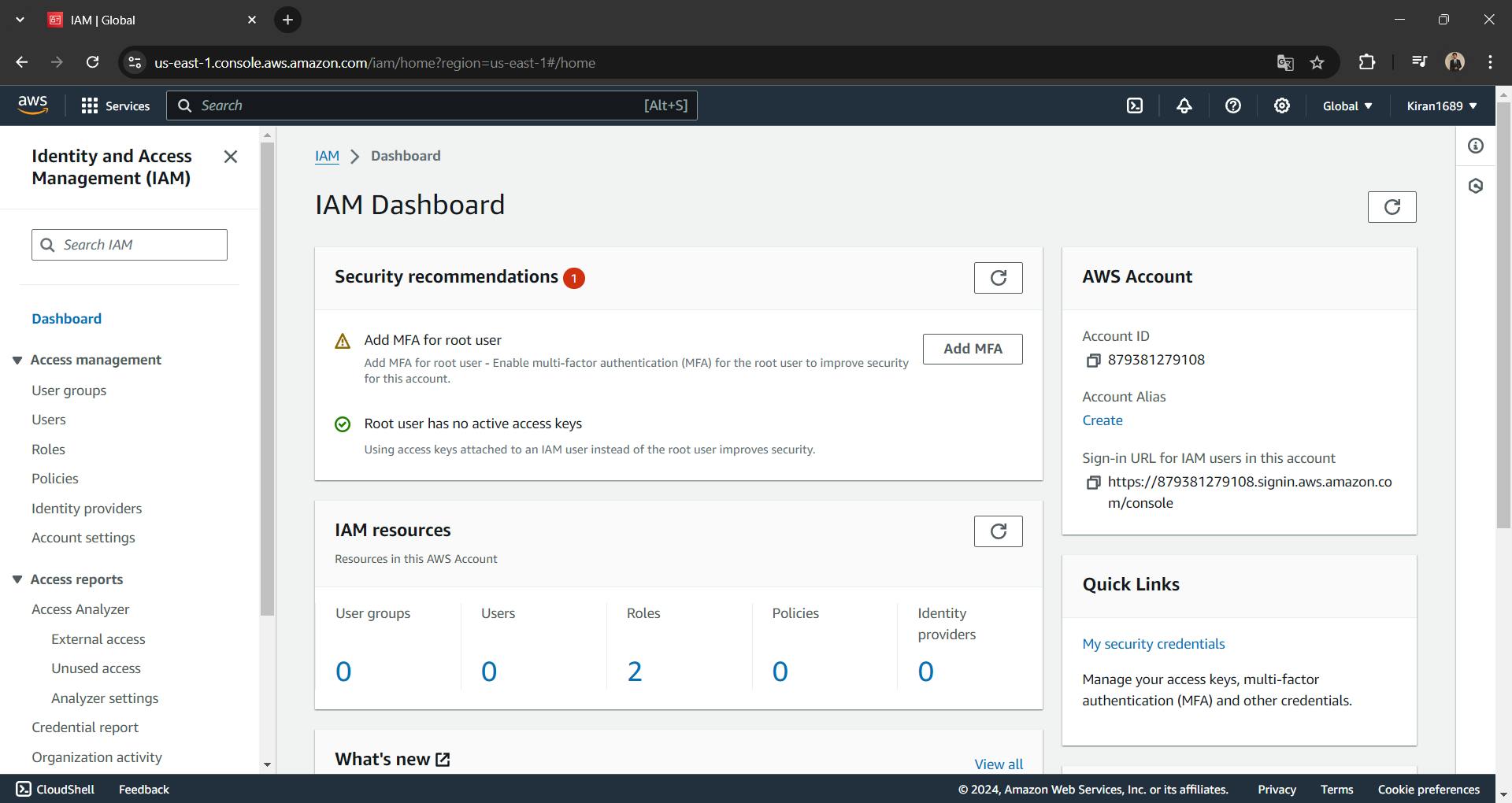Image resolution: width=1512 pixels, height=803 pixels.
Task: Open Unused access in the sidebar
Action: click(96, 668)
